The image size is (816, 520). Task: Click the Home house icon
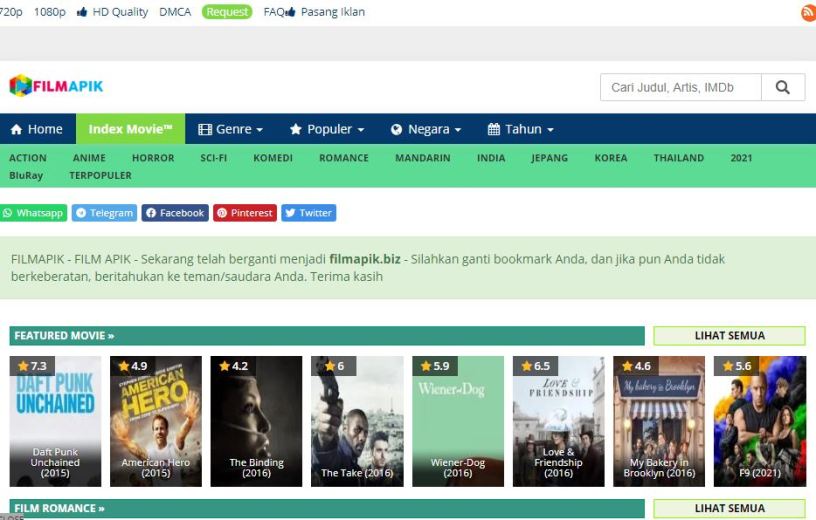coord(16,129)
